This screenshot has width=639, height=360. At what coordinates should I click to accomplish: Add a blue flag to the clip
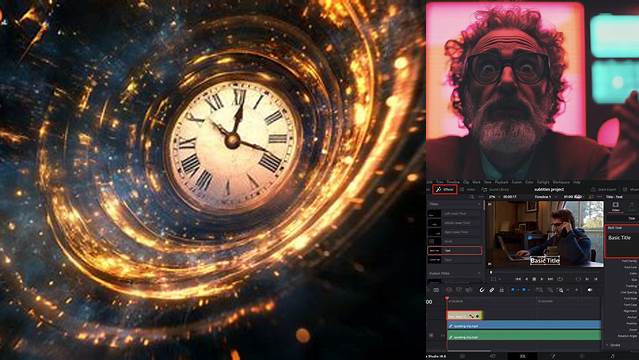click(513, 290)
